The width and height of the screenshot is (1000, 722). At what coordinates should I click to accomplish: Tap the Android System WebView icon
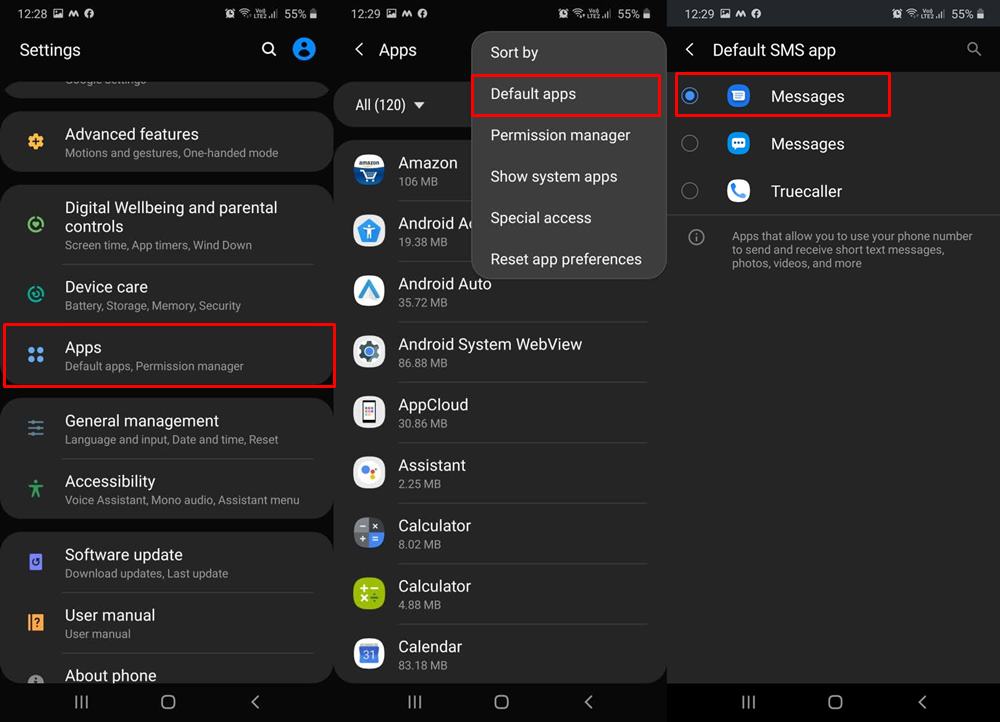(x=369, y=351)
